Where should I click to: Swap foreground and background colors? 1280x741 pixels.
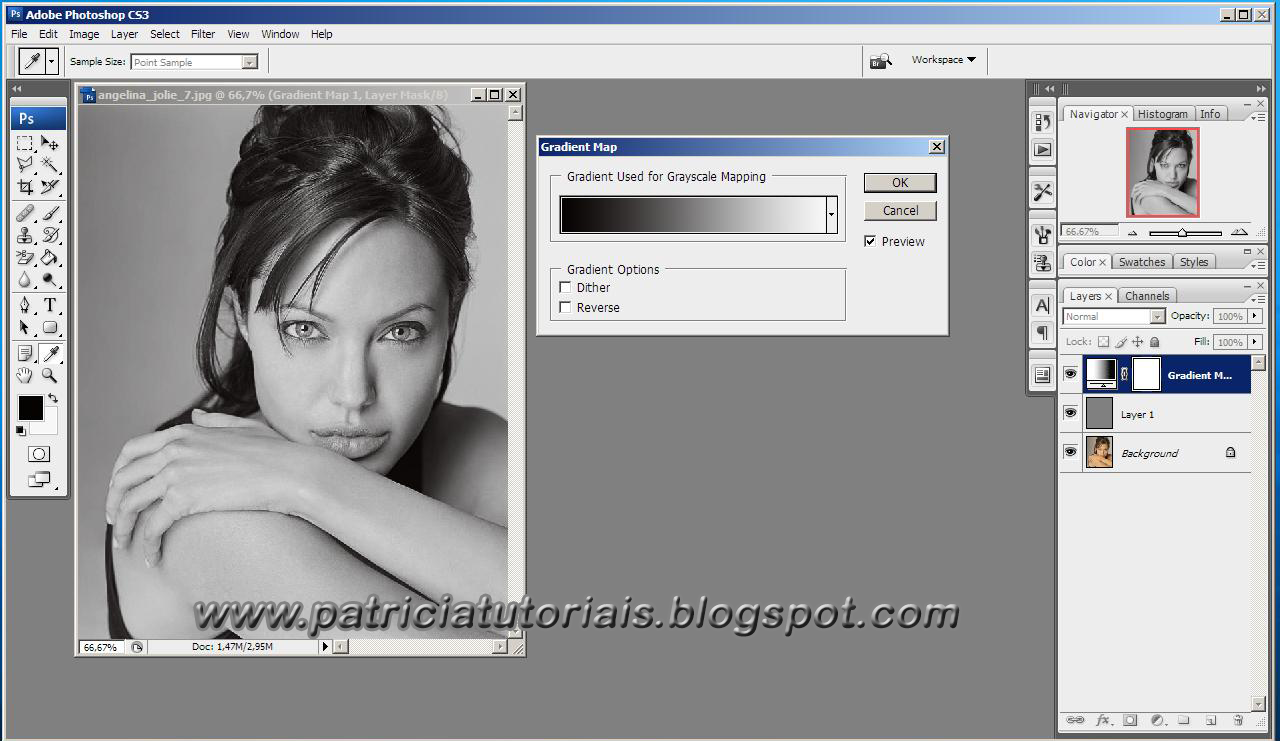(x=53, y=398)
